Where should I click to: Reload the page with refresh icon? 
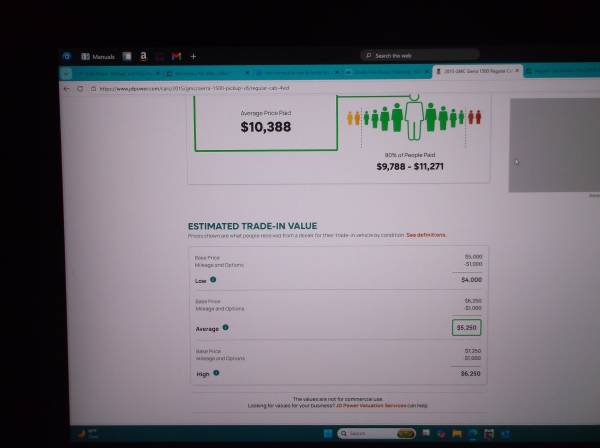click(80, 89)
